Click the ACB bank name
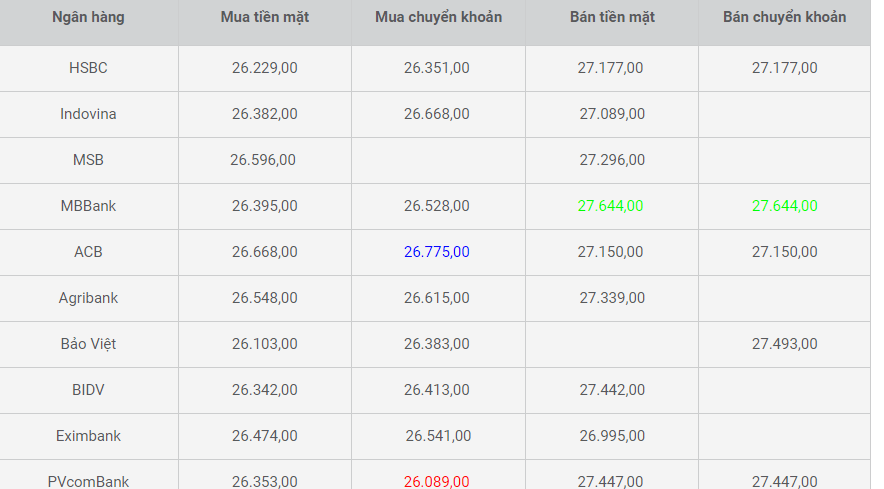Viewport: 884px width, 489px height. coord(88,252)
